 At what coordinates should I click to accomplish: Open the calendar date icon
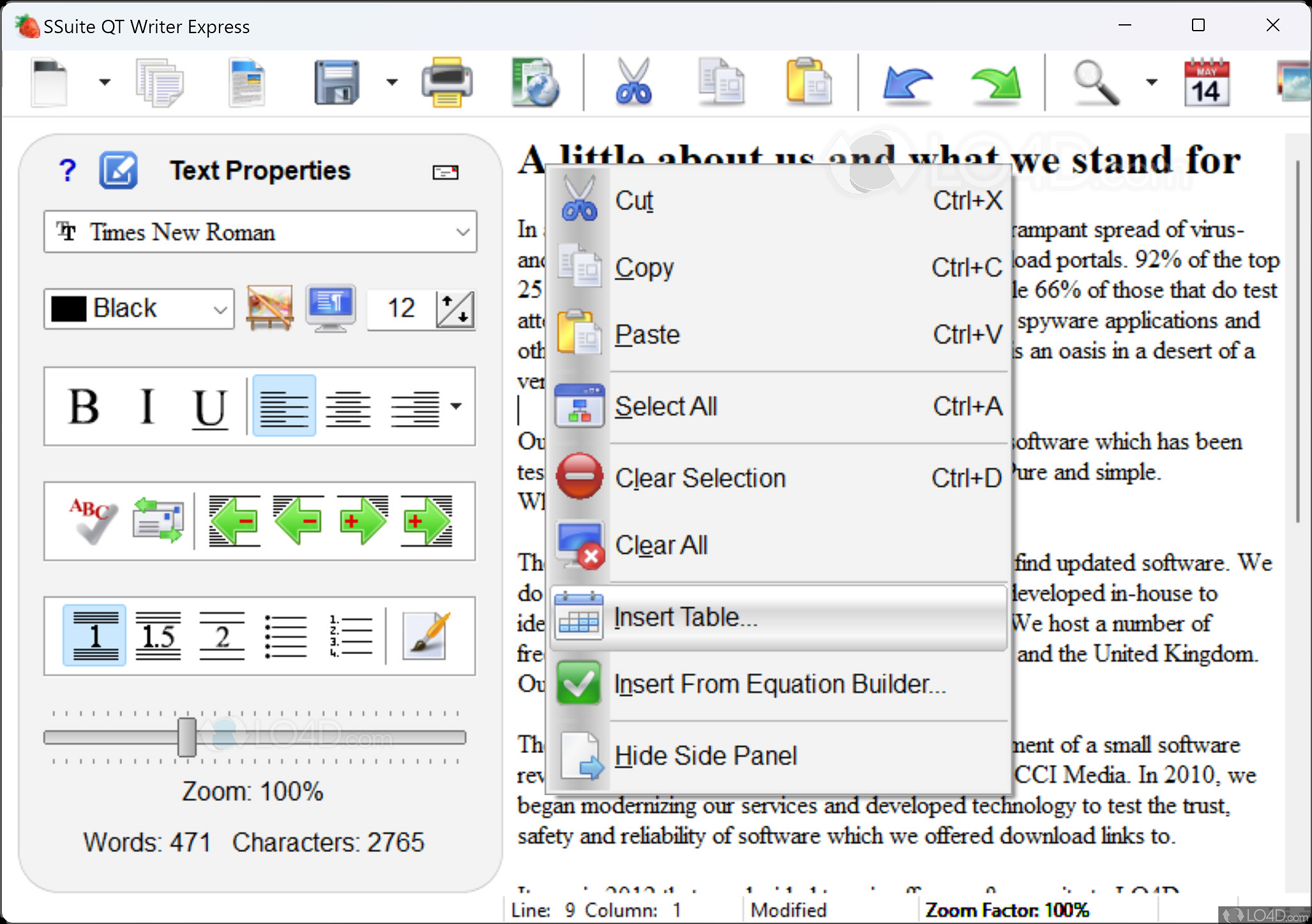pyautogui.click(x=1205, y=82)
